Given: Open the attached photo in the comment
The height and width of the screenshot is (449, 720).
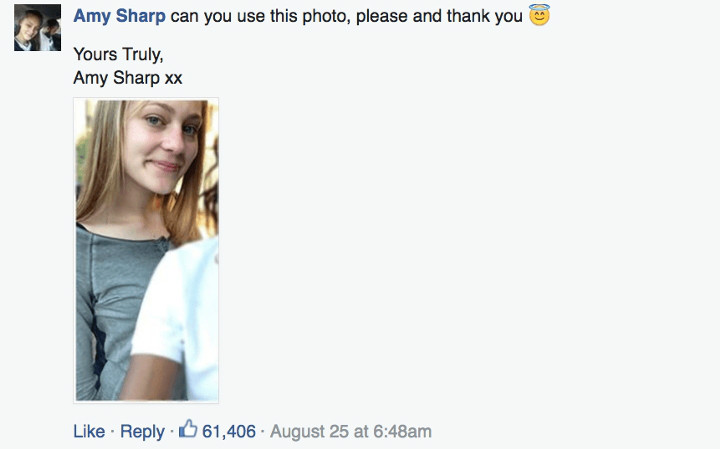Looking at the screenshot, I should tap(147, 250).
